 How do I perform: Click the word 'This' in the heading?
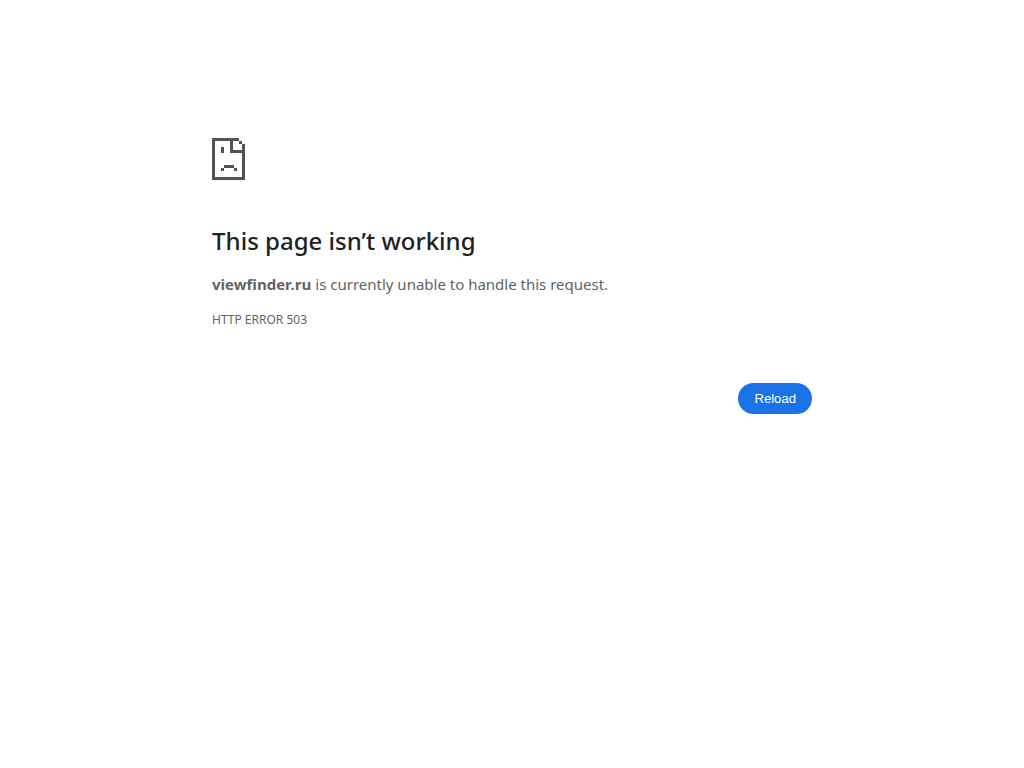tap(235, 242)
